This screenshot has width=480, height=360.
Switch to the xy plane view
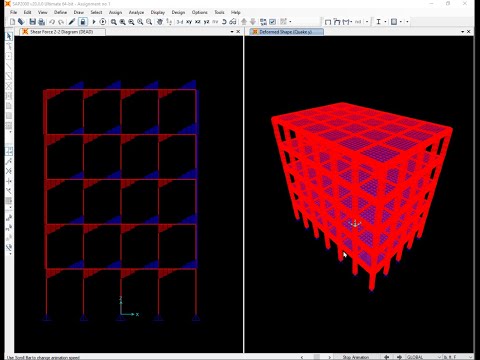coord(189,22)
